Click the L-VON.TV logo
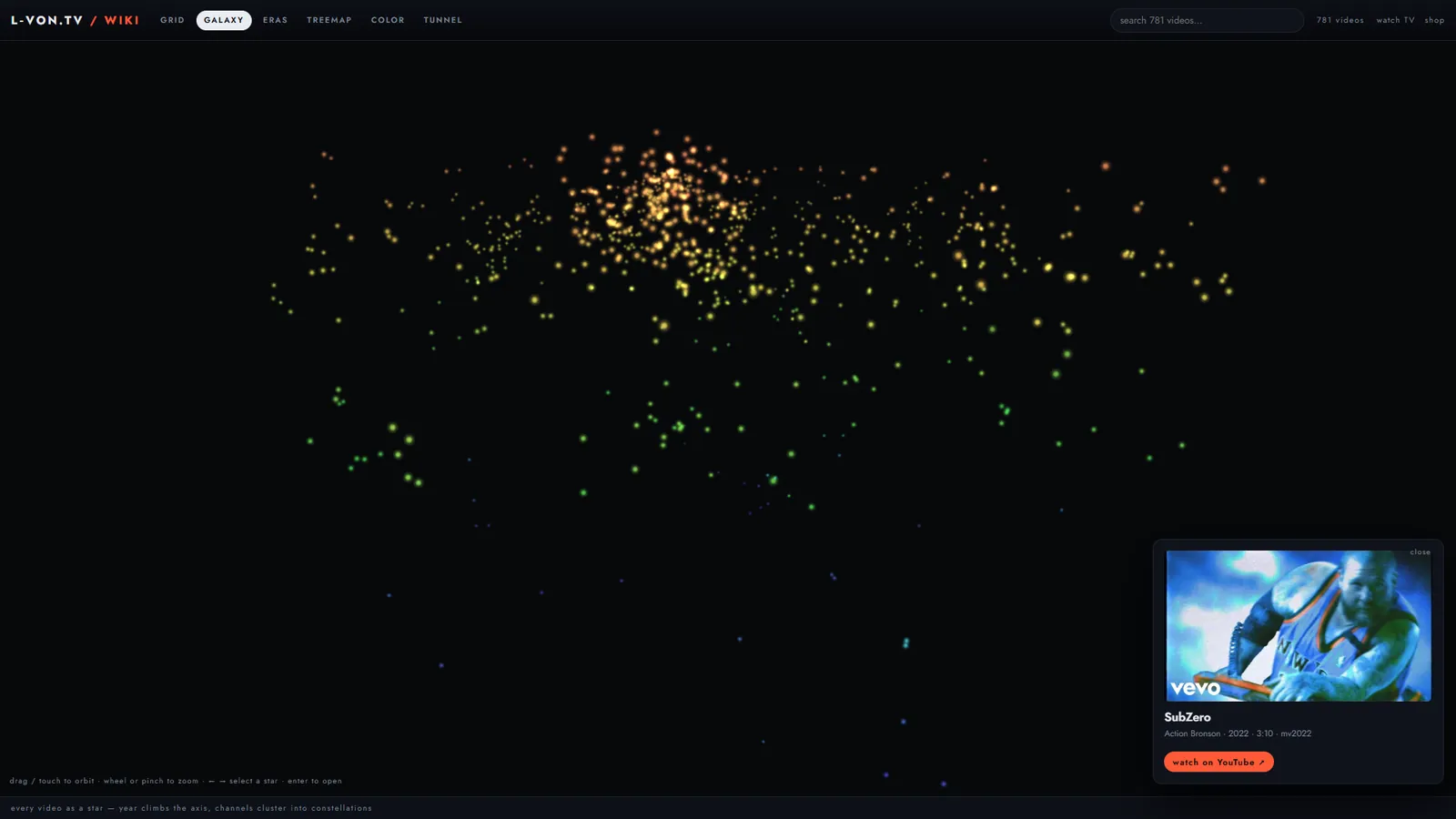This screenshot has height=819, width=1456. coord(47,20)
